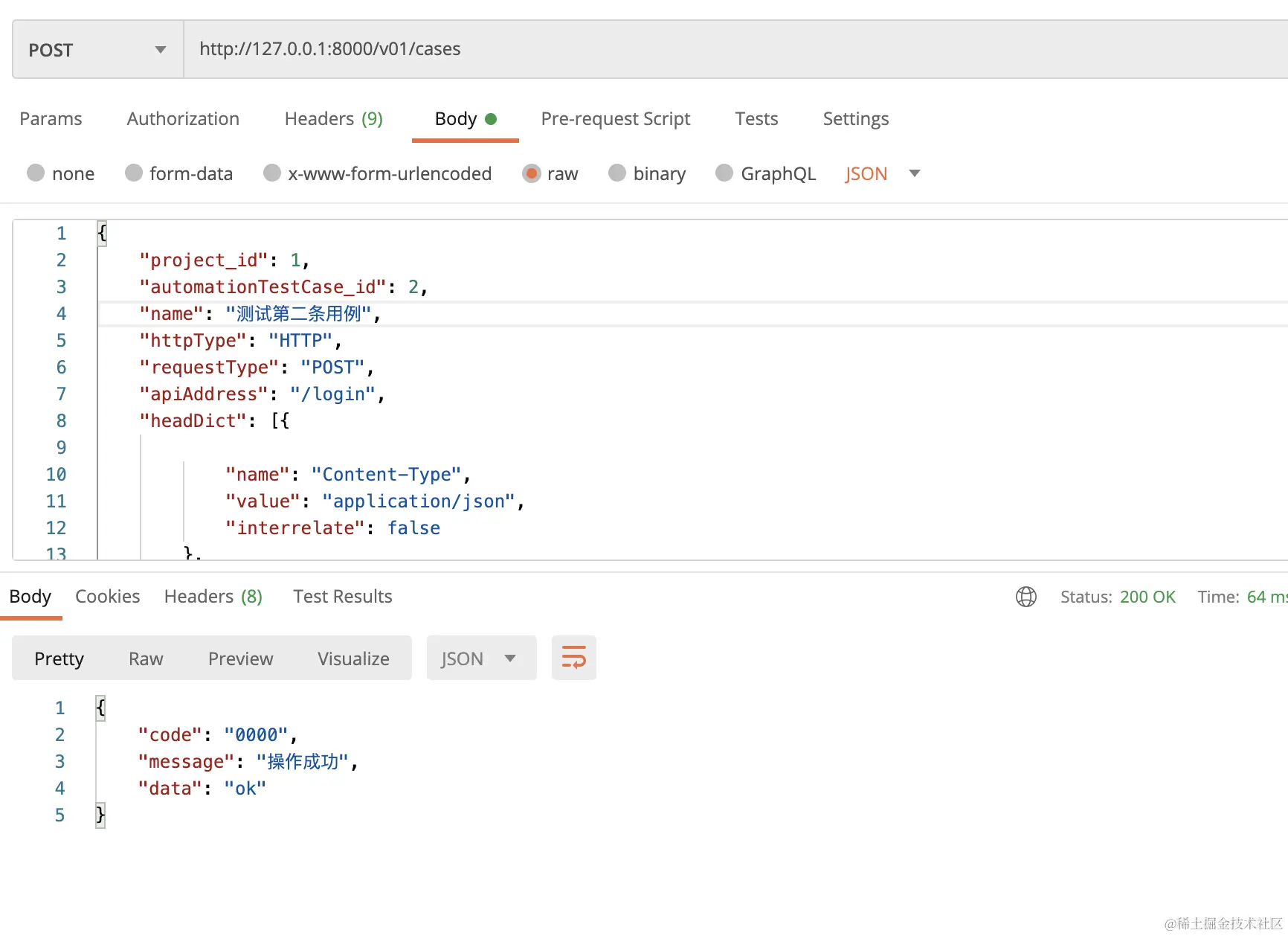Open the request Headers (9) tab

pyautogui.click(x=333, y=119)
